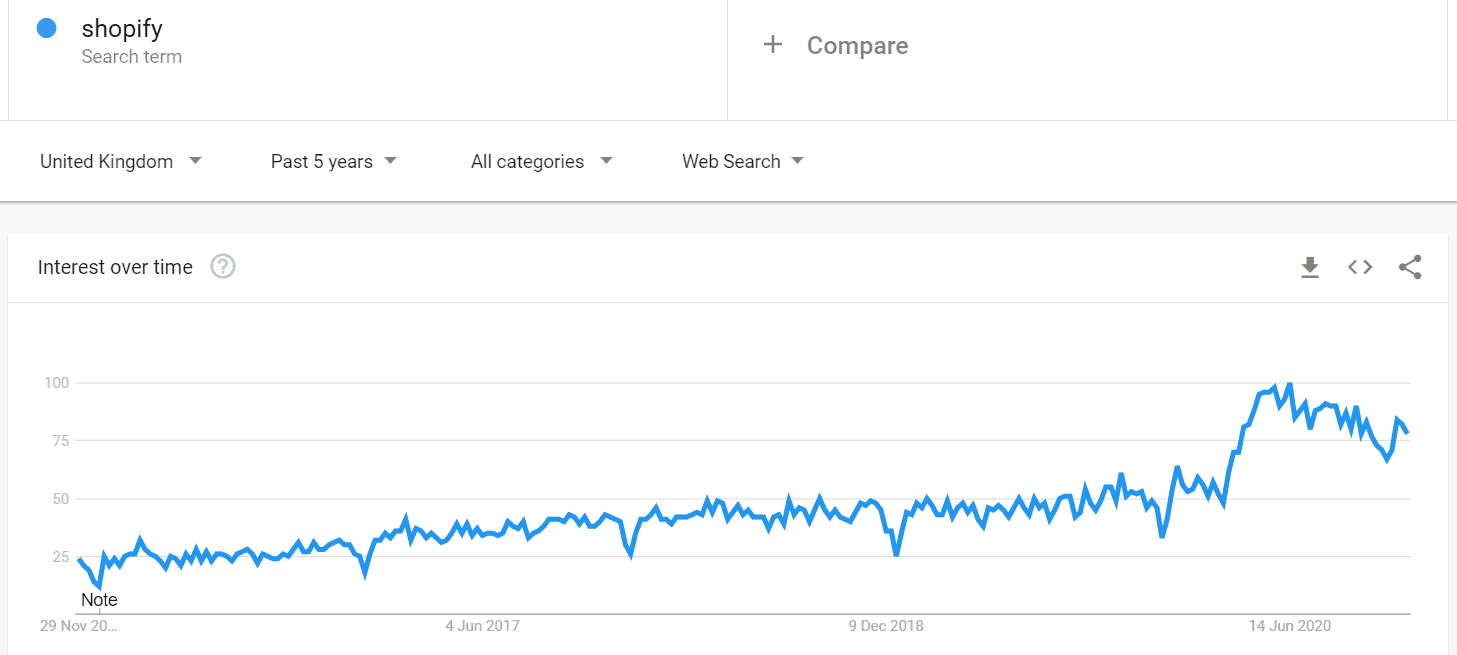Click the Note marker on the chart
This screenshot has width=1457, height=655.
coord(99,600)
